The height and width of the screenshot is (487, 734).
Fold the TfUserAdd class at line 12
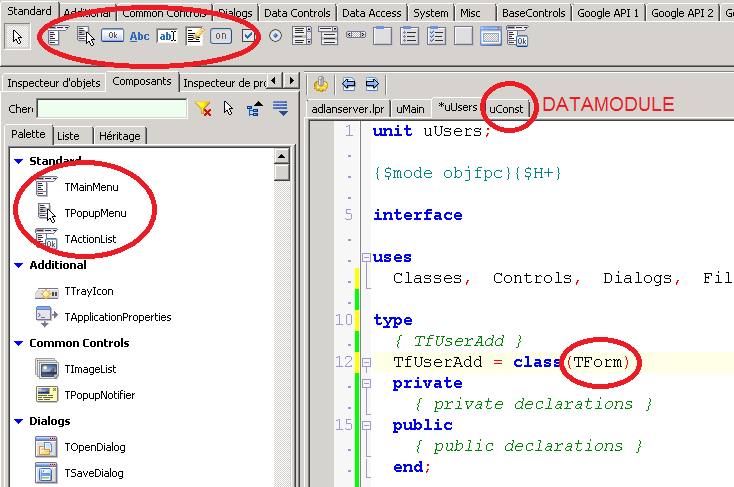coord(367,362)
